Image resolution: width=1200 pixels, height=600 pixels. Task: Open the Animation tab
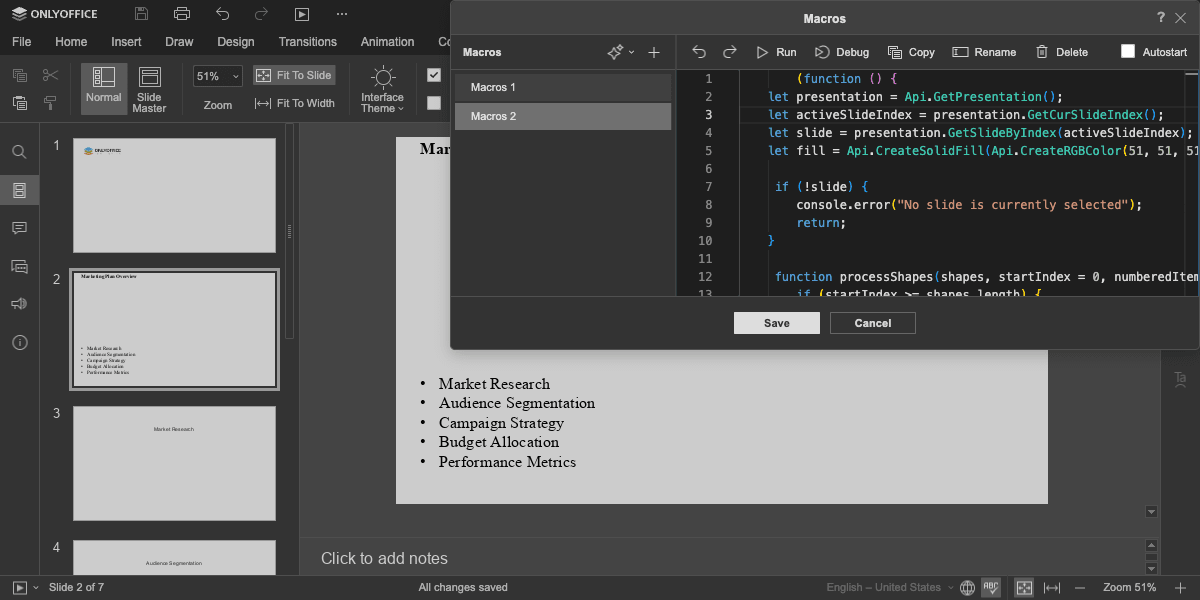387,42
